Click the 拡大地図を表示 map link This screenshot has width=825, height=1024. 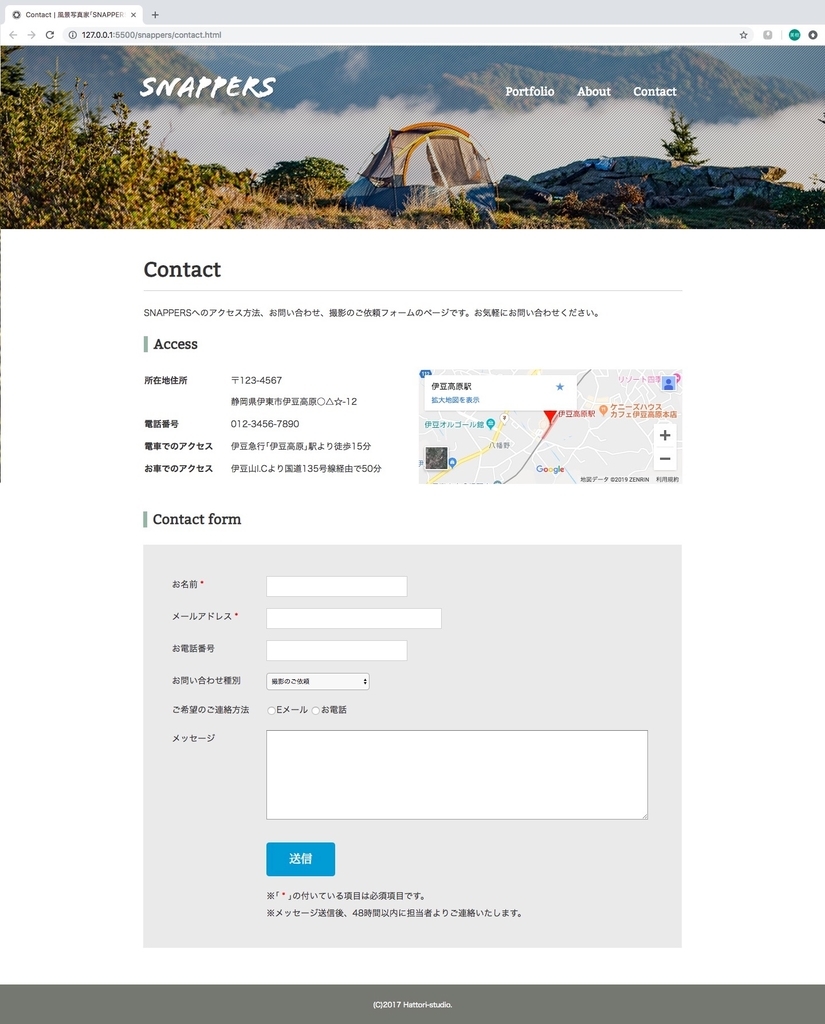455,400
